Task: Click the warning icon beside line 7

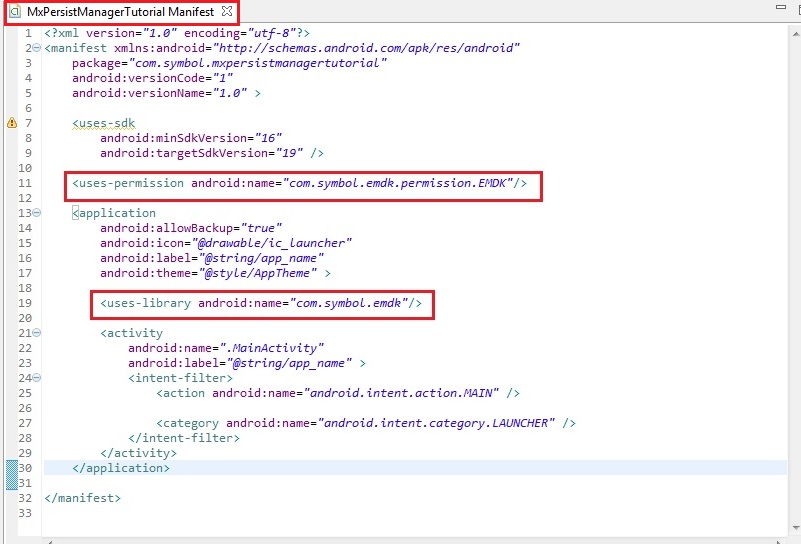Action: tap(12, 123)
